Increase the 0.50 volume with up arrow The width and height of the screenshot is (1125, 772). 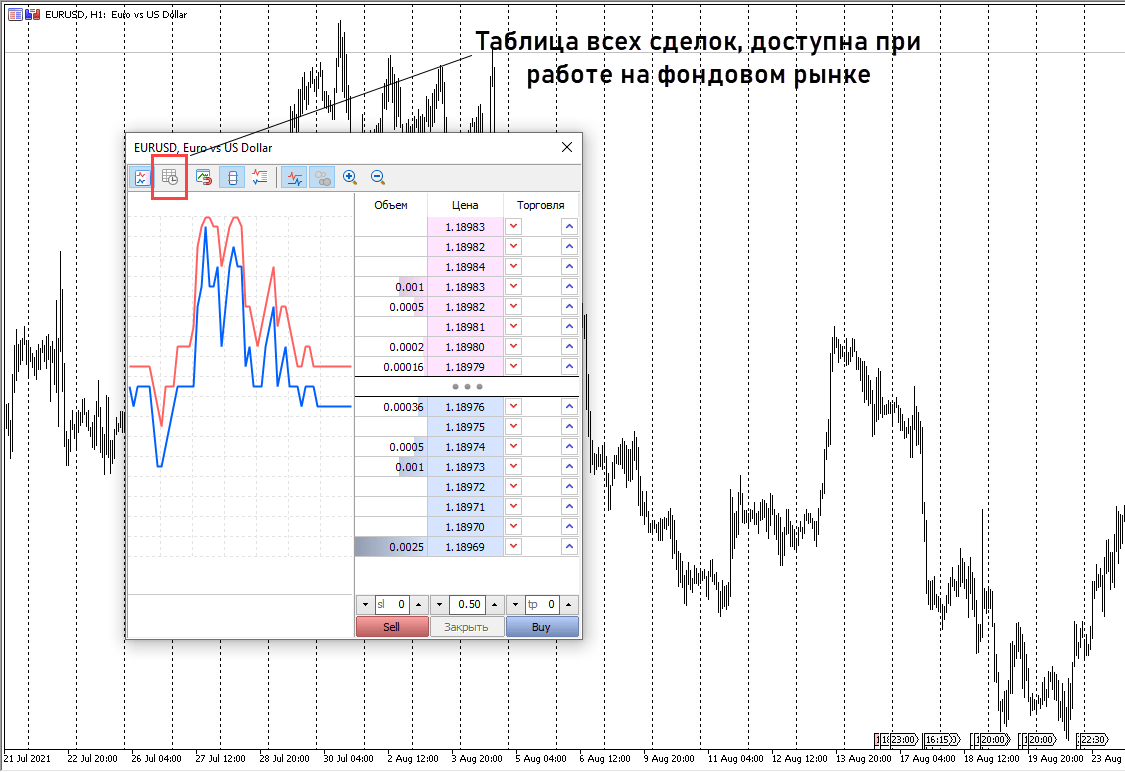point(494,605)
